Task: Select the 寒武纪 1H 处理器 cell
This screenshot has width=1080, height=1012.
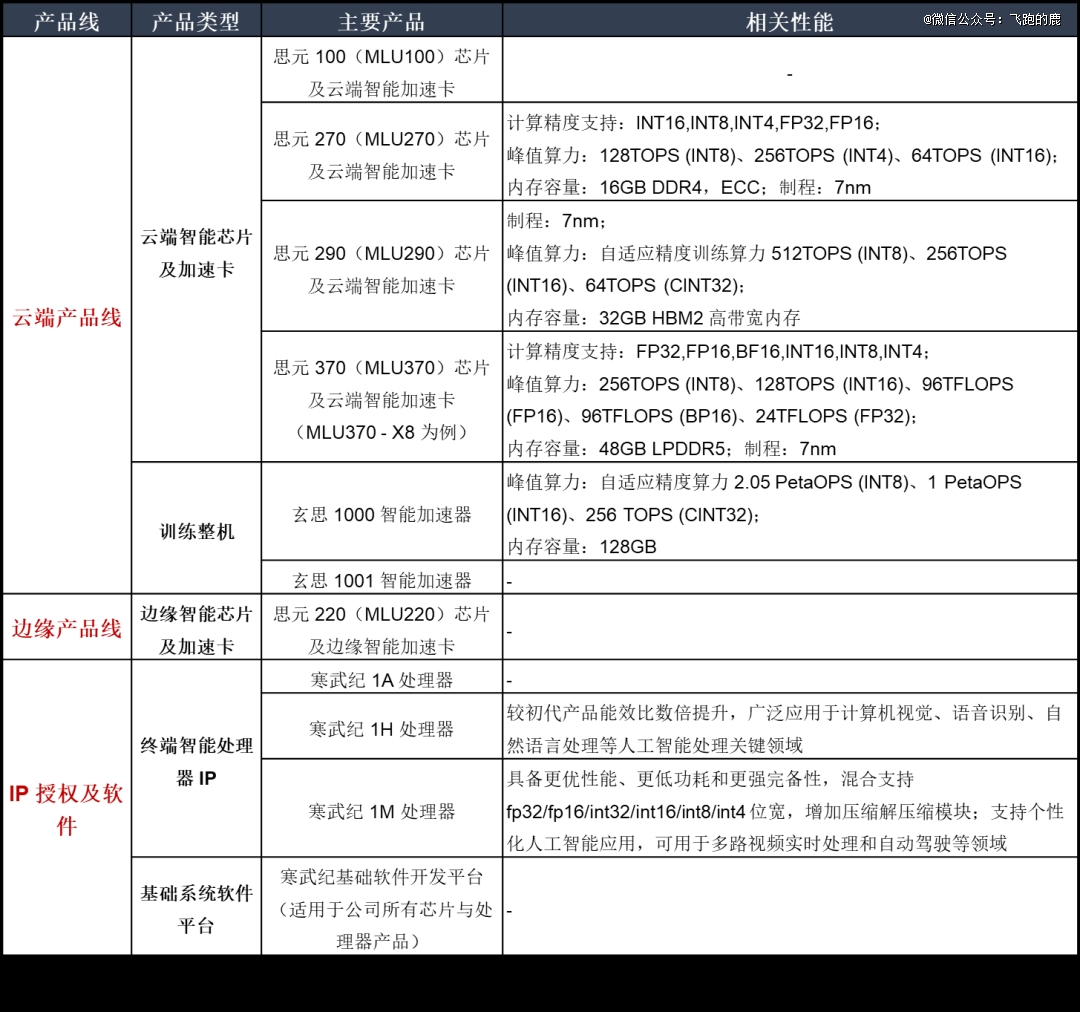Action: [x=382, y=726]
